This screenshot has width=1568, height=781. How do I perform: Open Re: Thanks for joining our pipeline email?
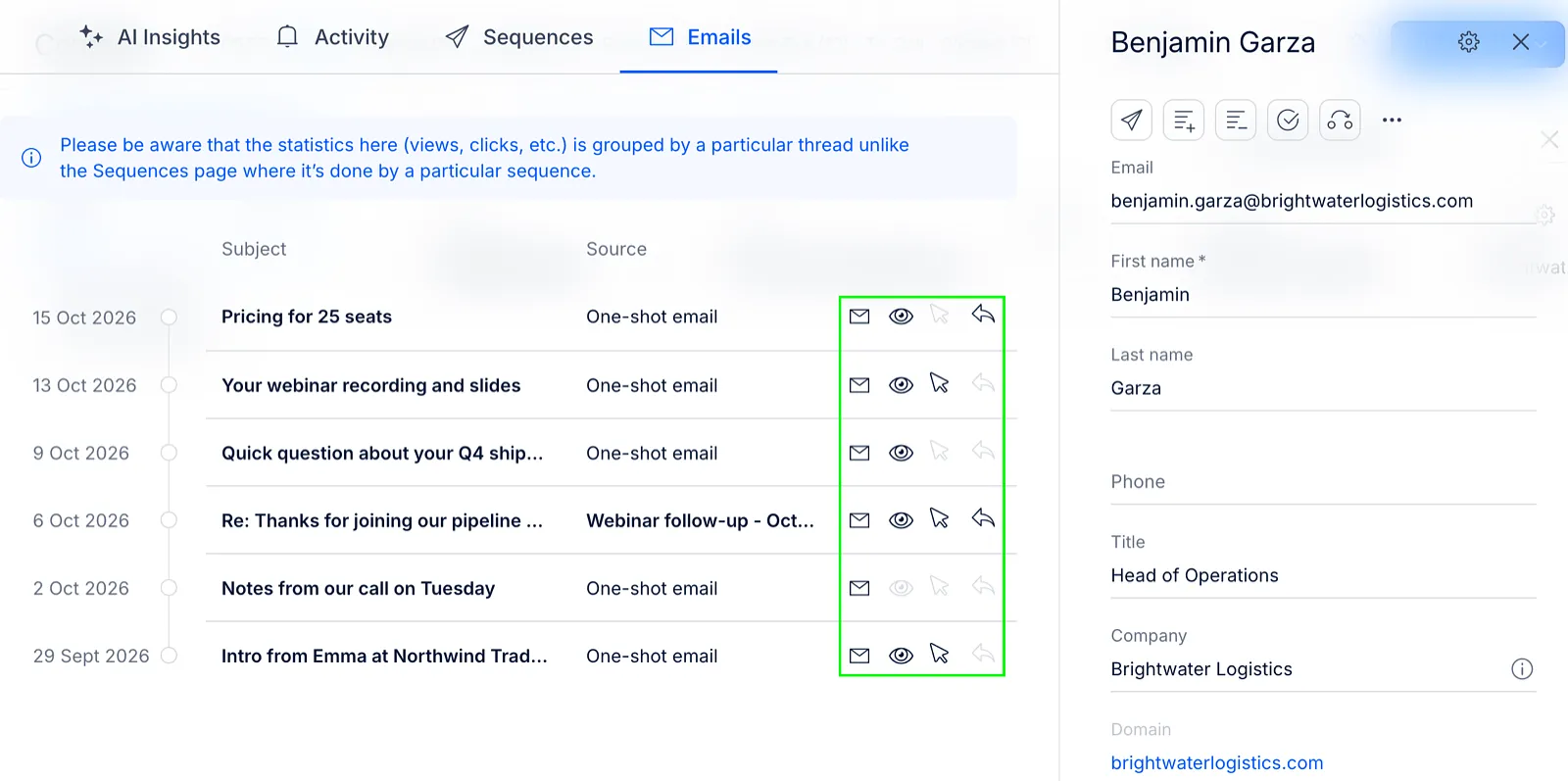pos(382,520)
